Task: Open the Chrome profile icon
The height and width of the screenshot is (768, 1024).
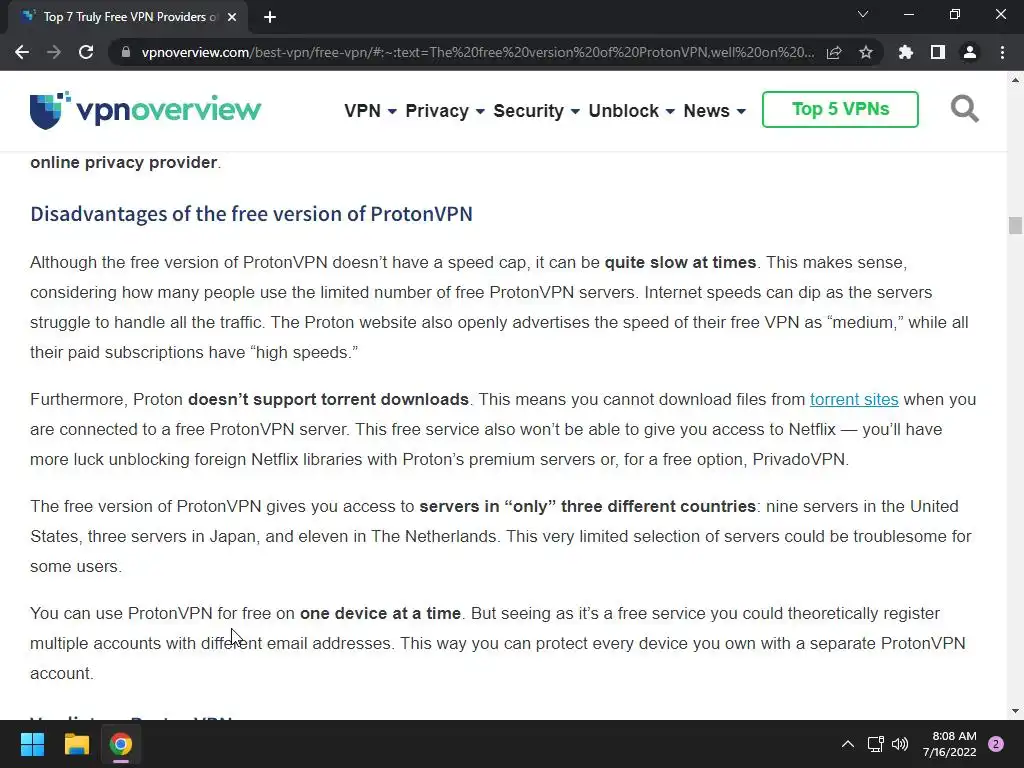Action: pos(970,52)
